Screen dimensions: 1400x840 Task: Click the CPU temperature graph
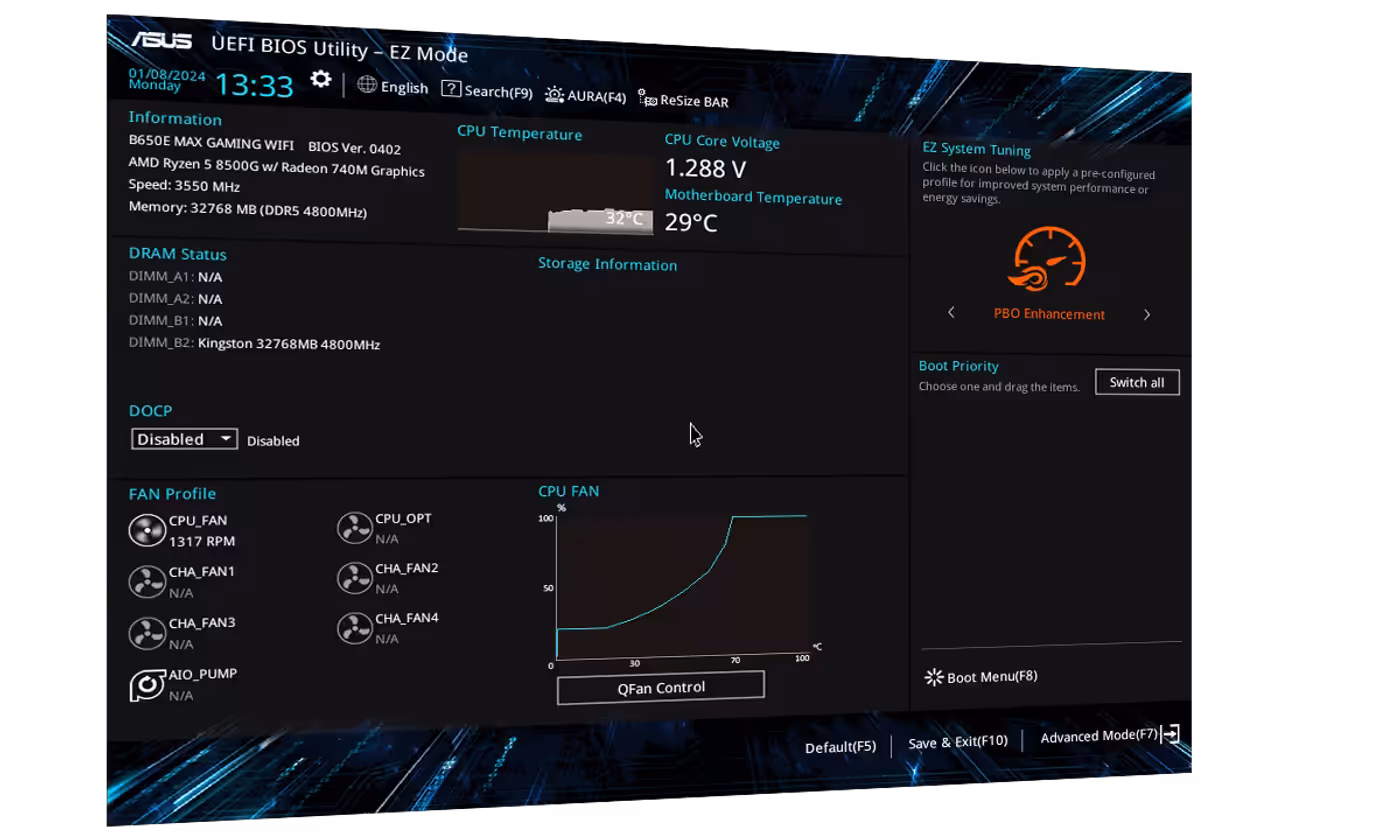pyautogui.click(x=555, y=193)
